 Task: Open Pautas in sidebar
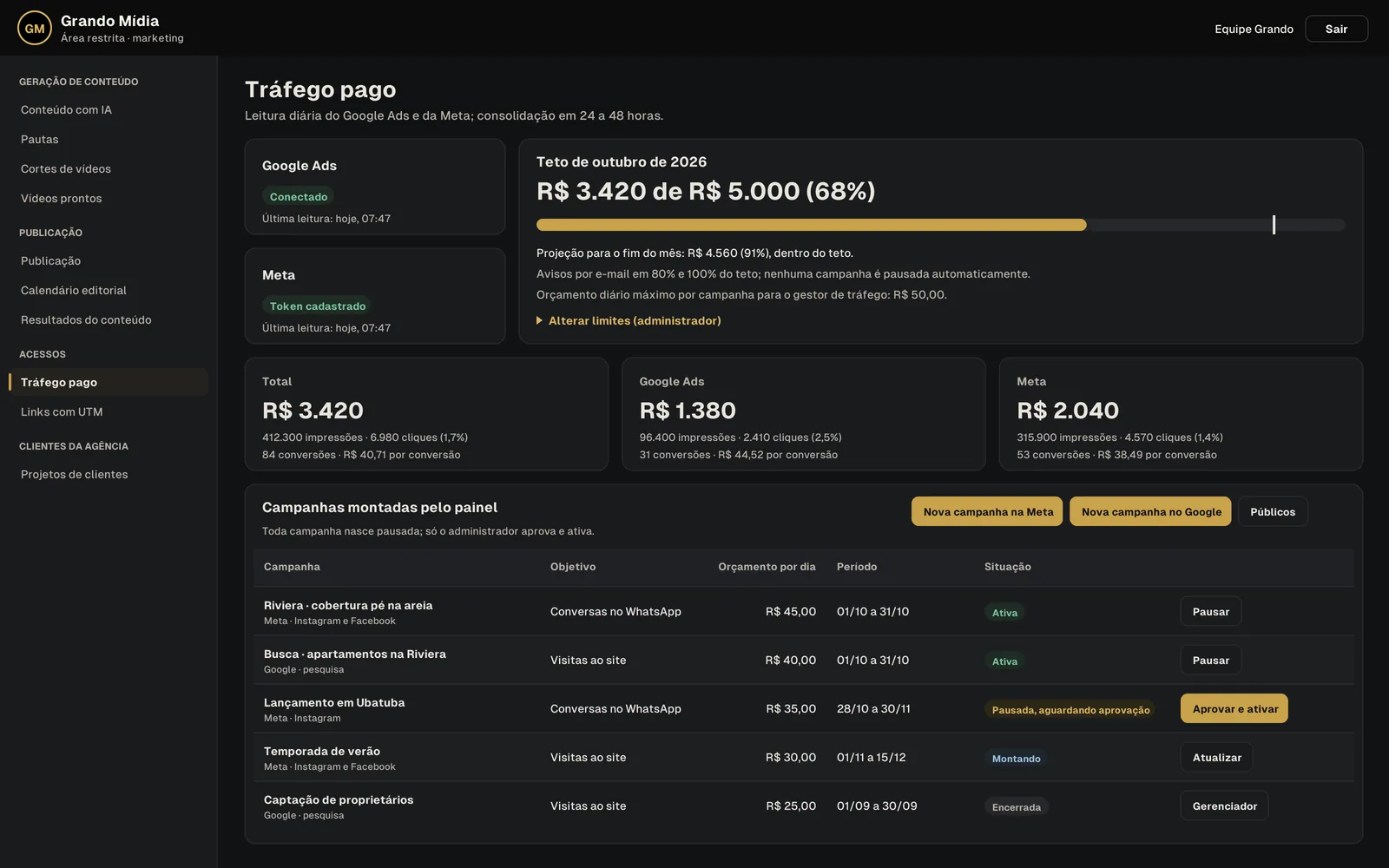(40, 139)
